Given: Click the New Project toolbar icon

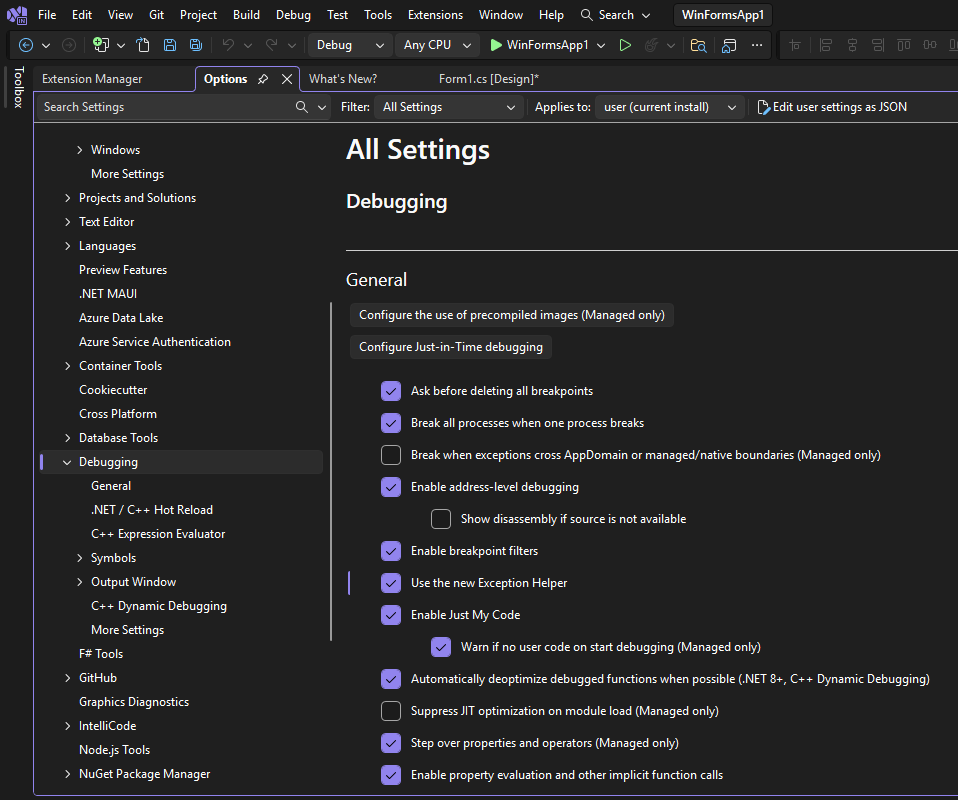Looking at the screenshot, I should (101, 45).
